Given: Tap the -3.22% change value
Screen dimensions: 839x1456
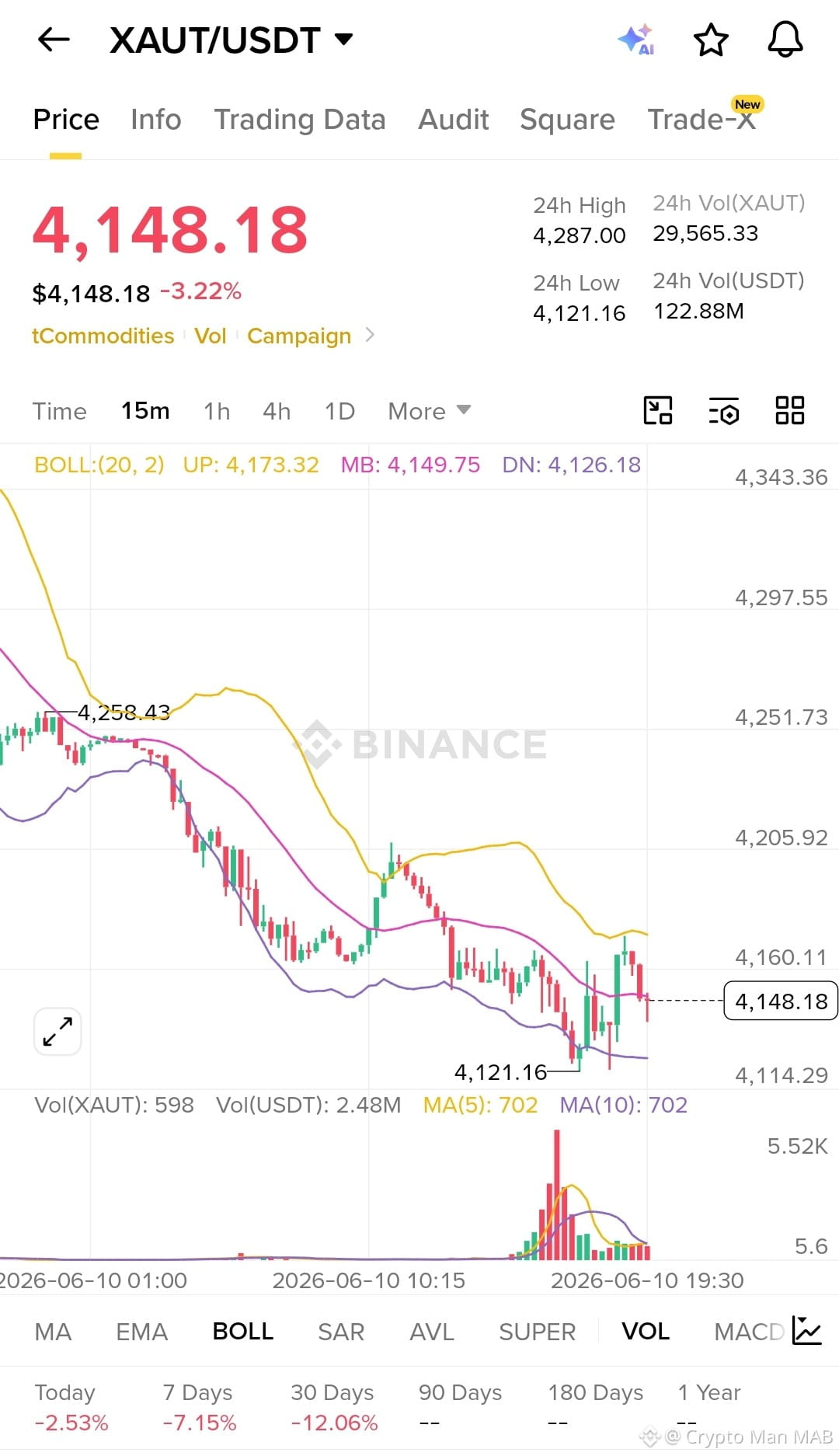Looking at the screenshot, I should [200, 291].
